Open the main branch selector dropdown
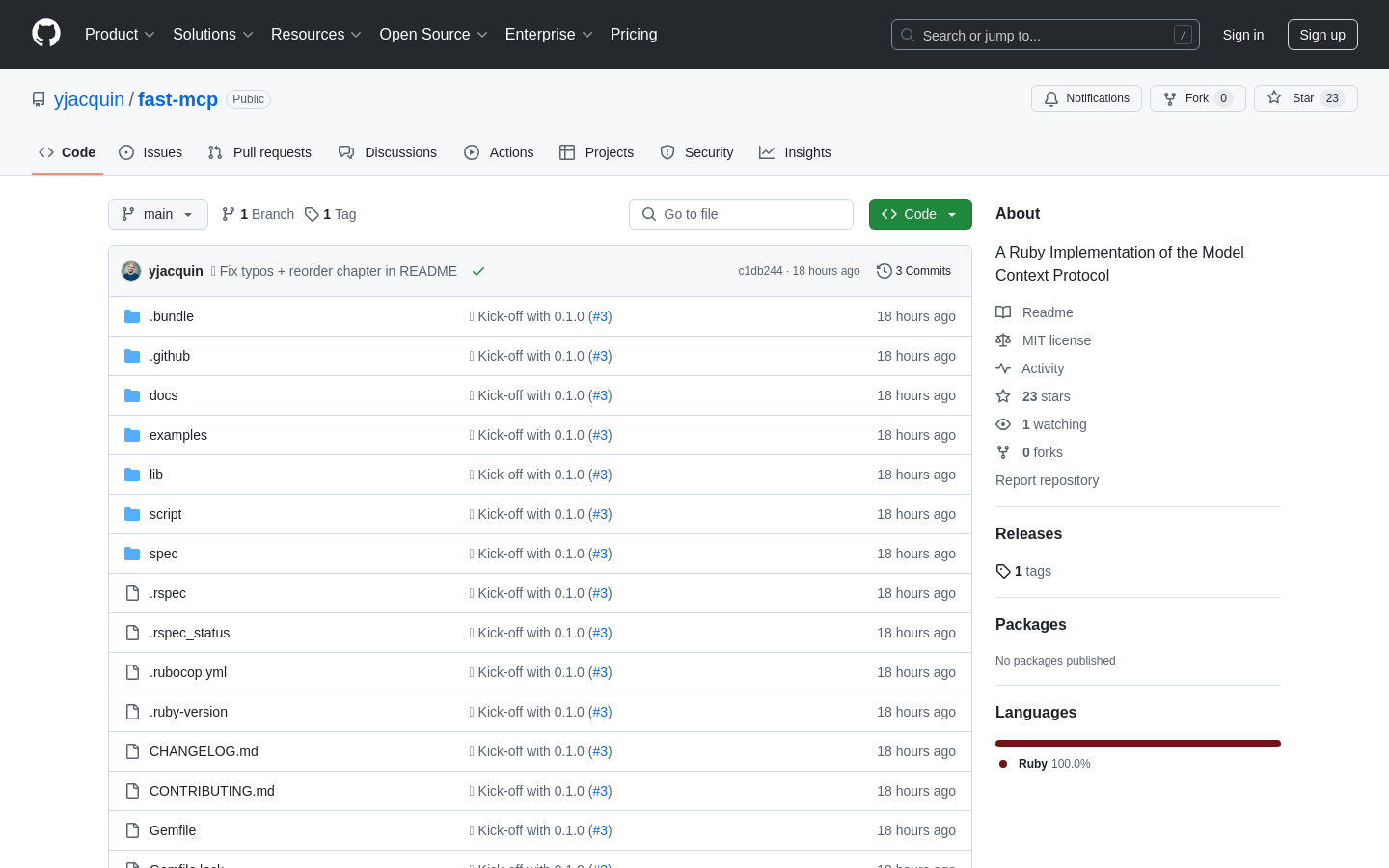 point(158,214)
